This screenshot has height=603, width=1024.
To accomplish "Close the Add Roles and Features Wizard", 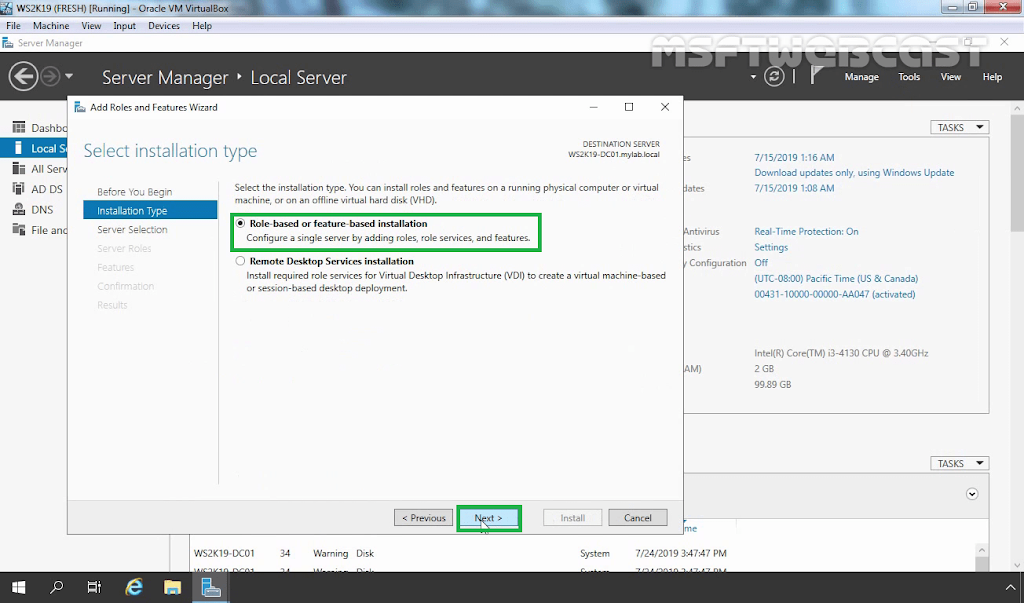I will 665,107.
